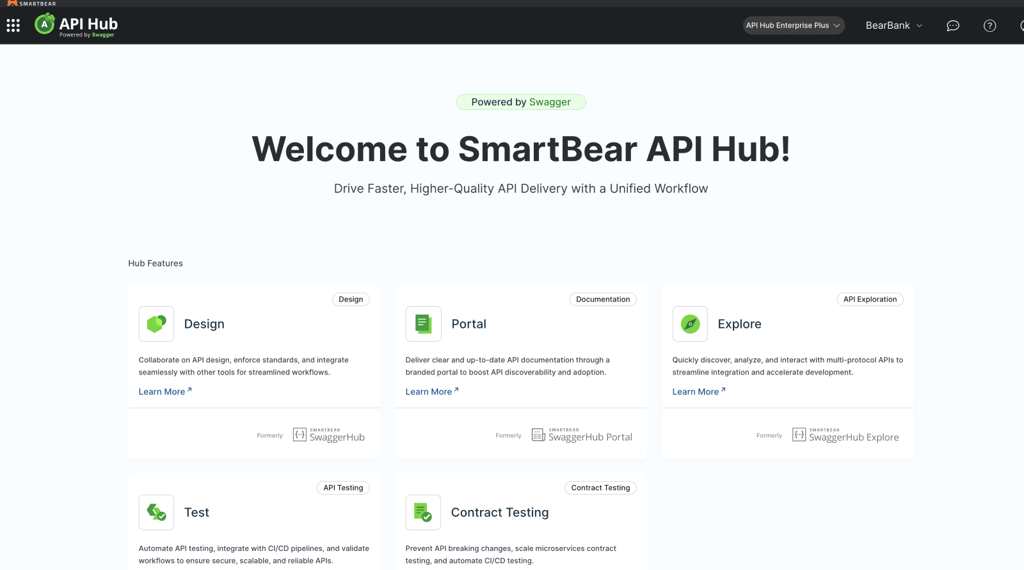Open the Test card title
This screenshot has height=570, width=1024.
[197, 513]
